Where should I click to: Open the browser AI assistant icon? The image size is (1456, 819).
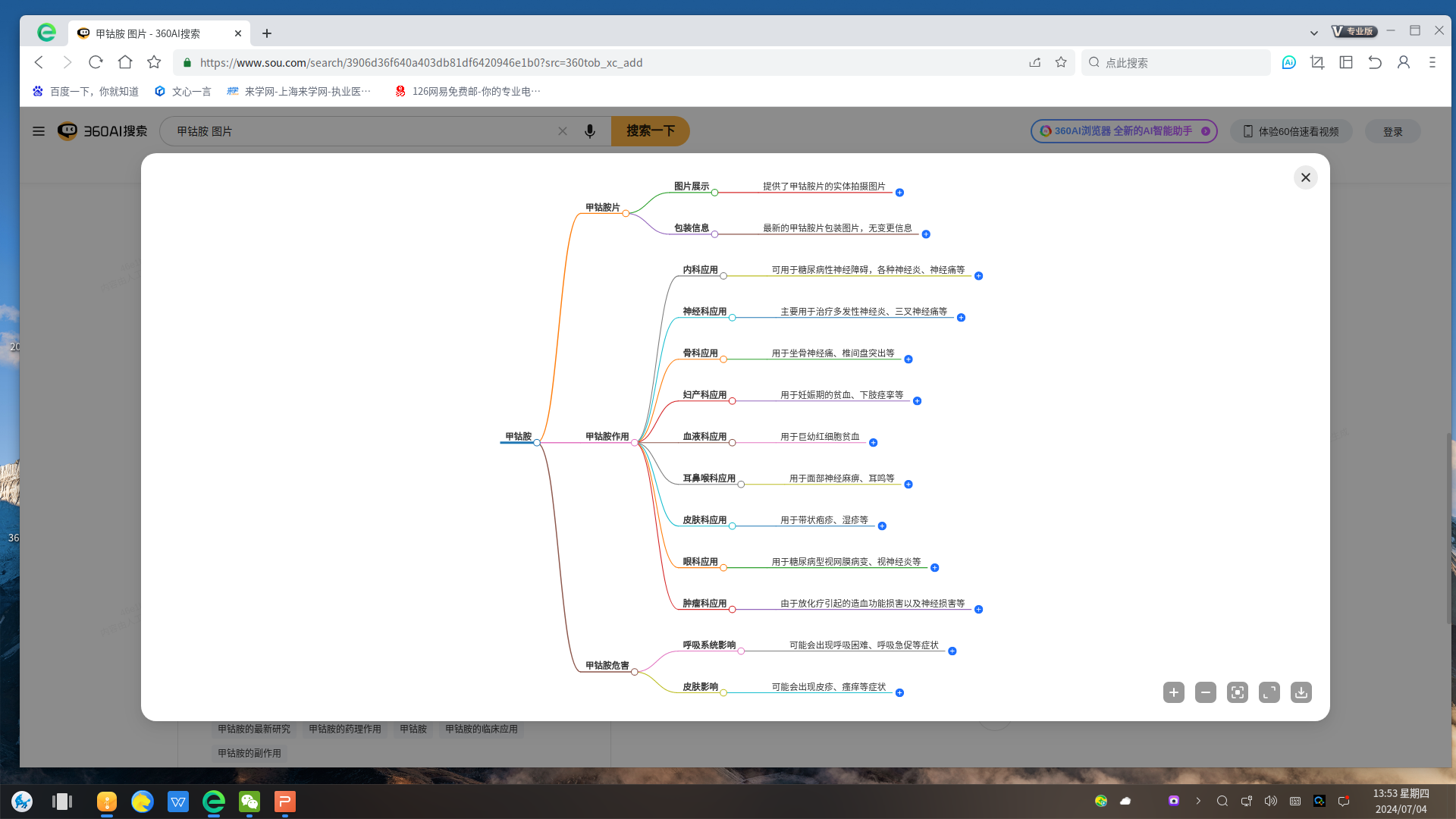[1288, 63]
